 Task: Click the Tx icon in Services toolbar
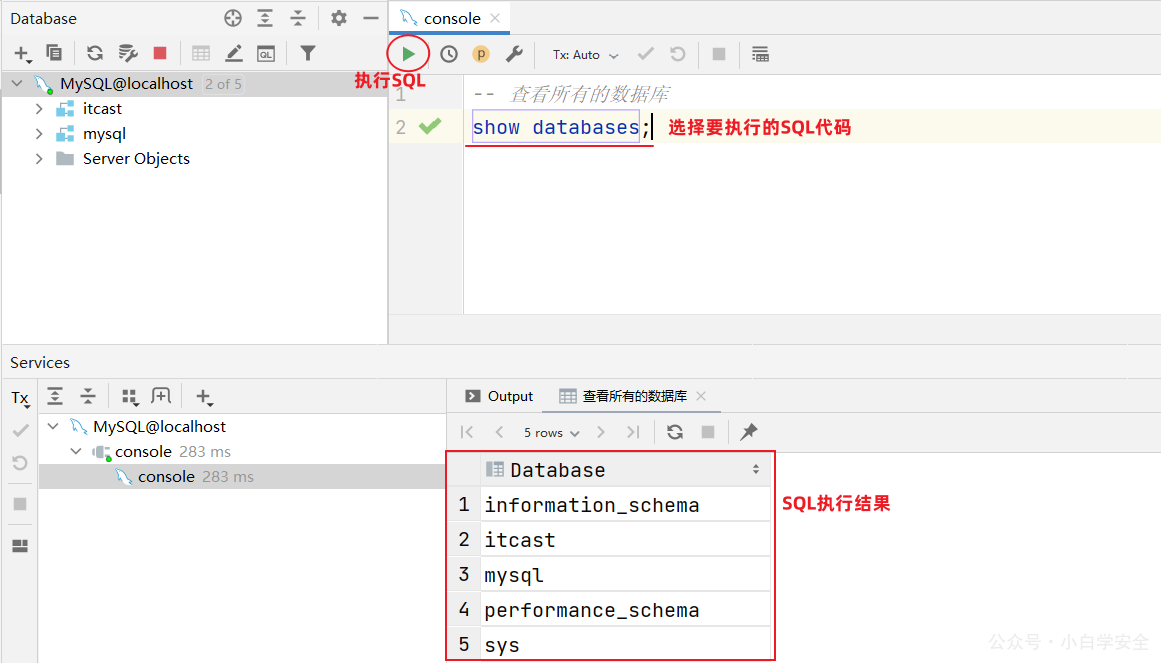[20, 399]
